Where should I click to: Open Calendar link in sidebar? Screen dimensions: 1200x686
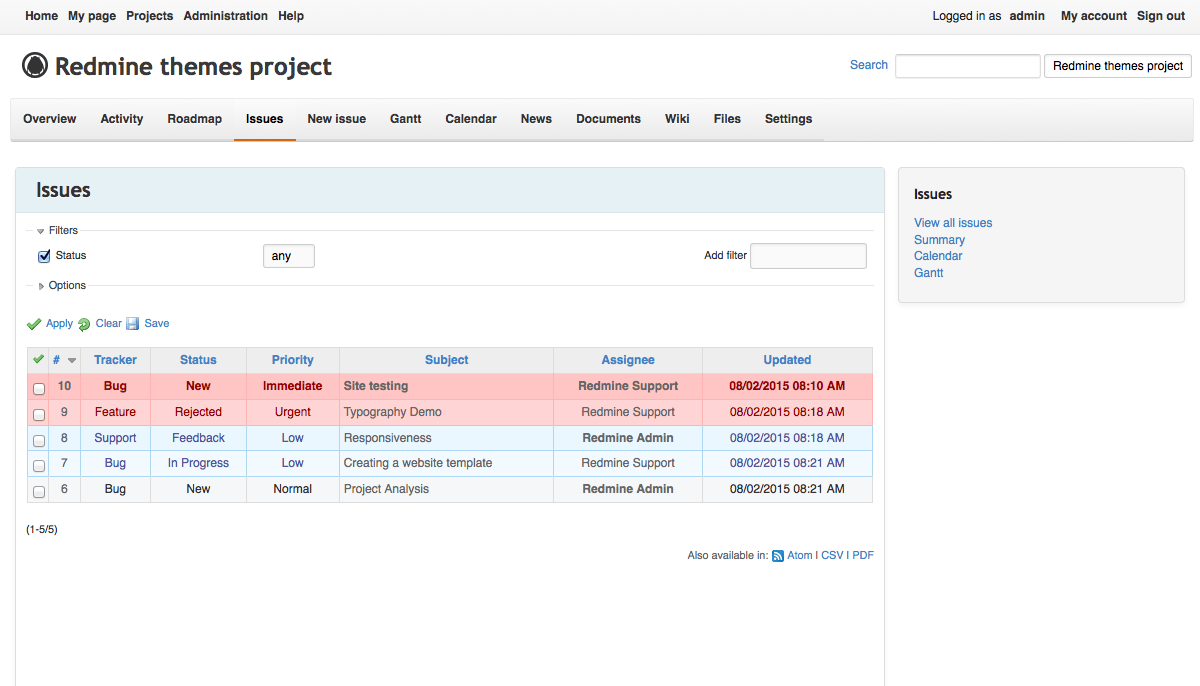tap(938, 256)
